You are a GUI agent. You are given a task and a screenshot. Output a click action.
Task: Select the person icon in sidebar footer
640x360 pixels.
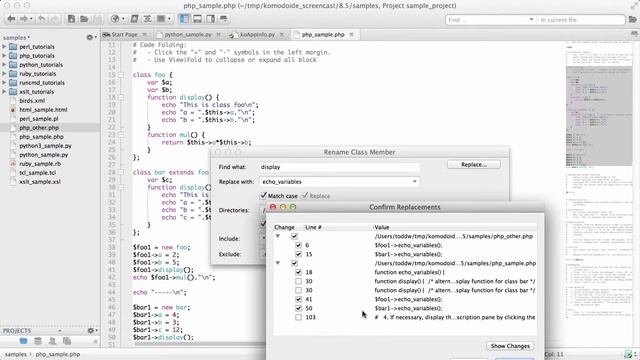[x=52, y=341]
